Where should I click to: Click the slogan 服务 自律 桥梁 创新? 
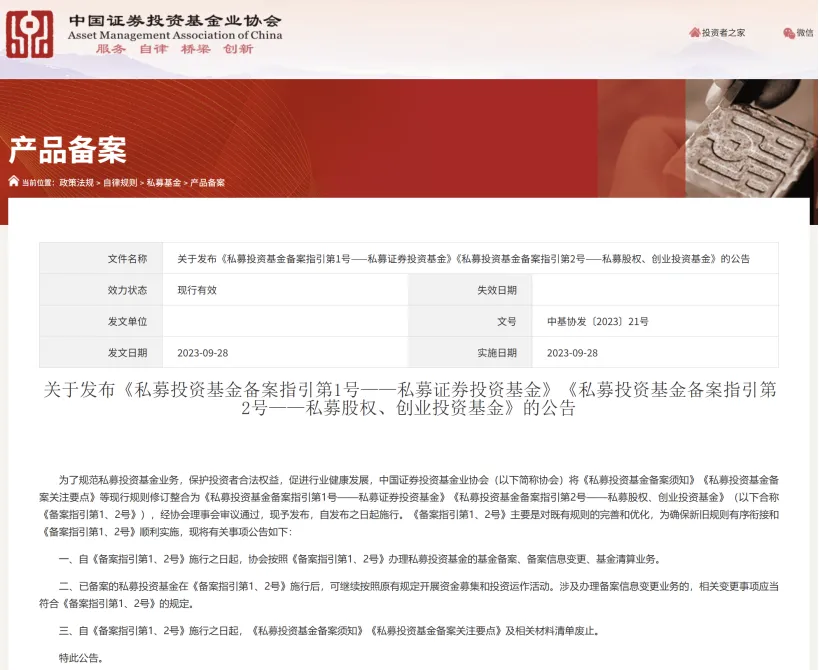coord(174,49)
